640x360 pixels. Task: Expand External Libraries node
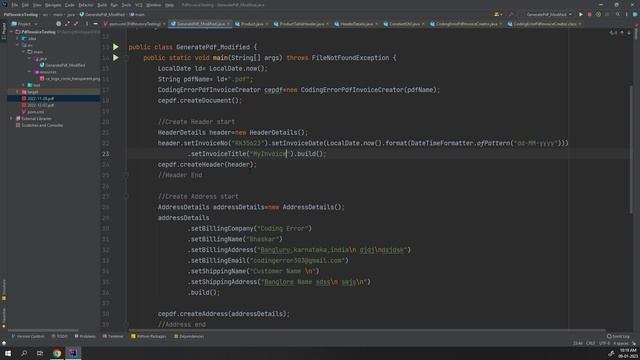pos(12,118)
